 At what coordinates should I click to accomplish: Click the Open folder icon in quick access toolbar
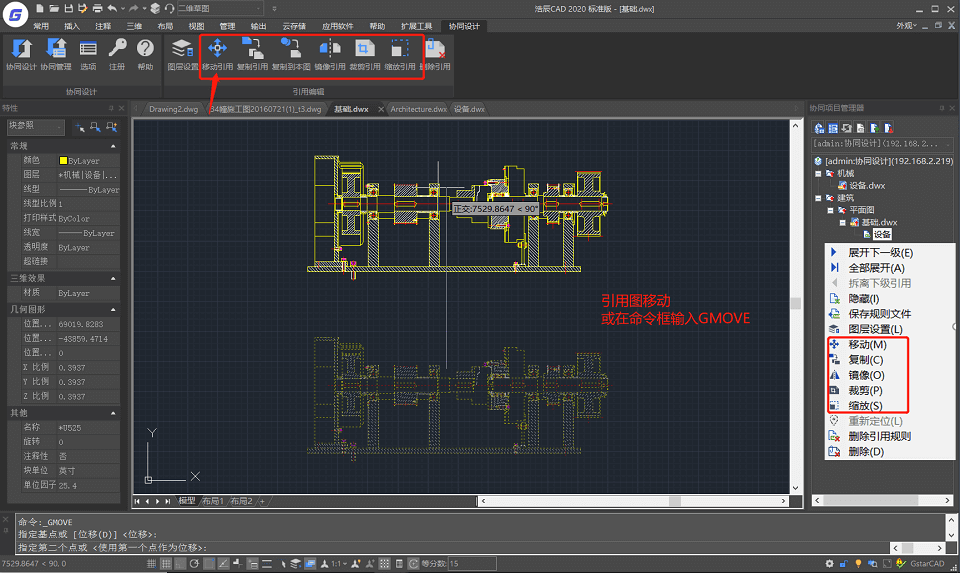[54, 9]
